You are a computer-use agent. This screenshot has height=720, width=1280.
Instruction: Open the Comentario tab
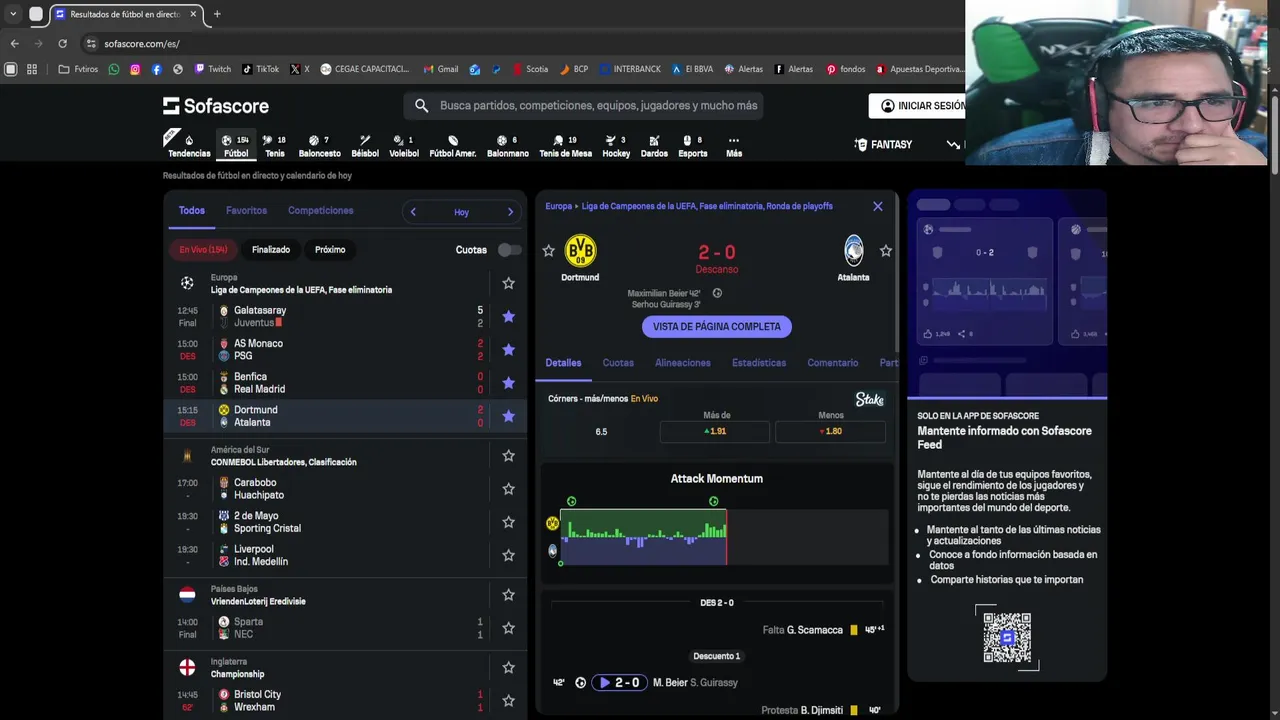point(833,363)
